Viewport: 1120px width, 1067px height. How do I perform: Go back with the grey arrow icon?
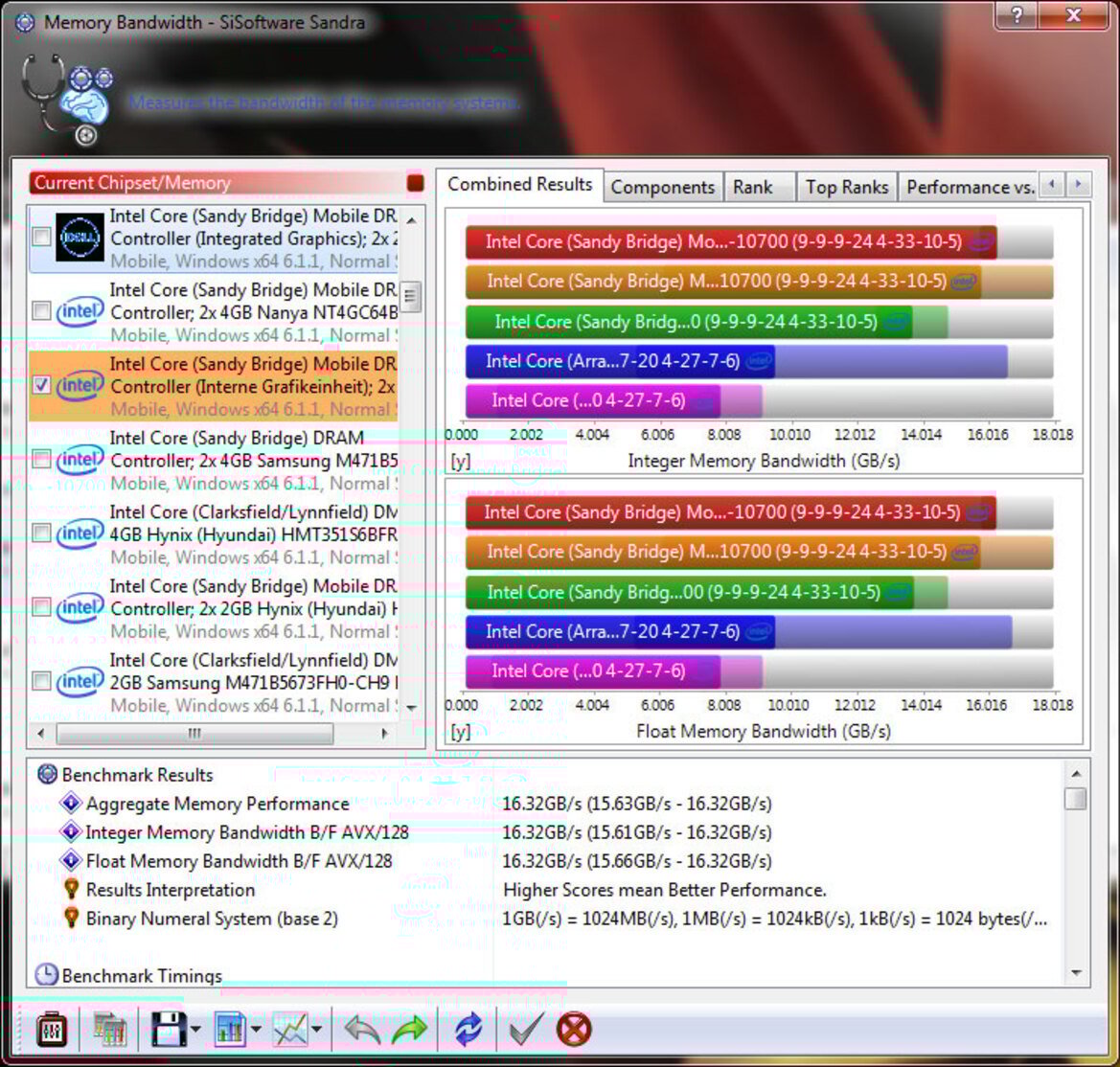pos(362,1029)
